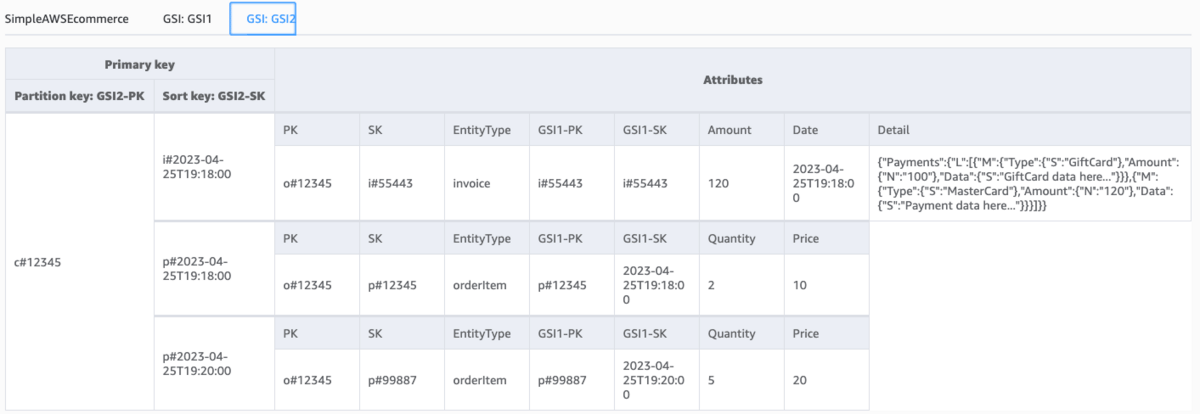Viewport: 1200px width, 414px height.
Task: Click the Quantity value 2
Action: [x=711, y=285]
